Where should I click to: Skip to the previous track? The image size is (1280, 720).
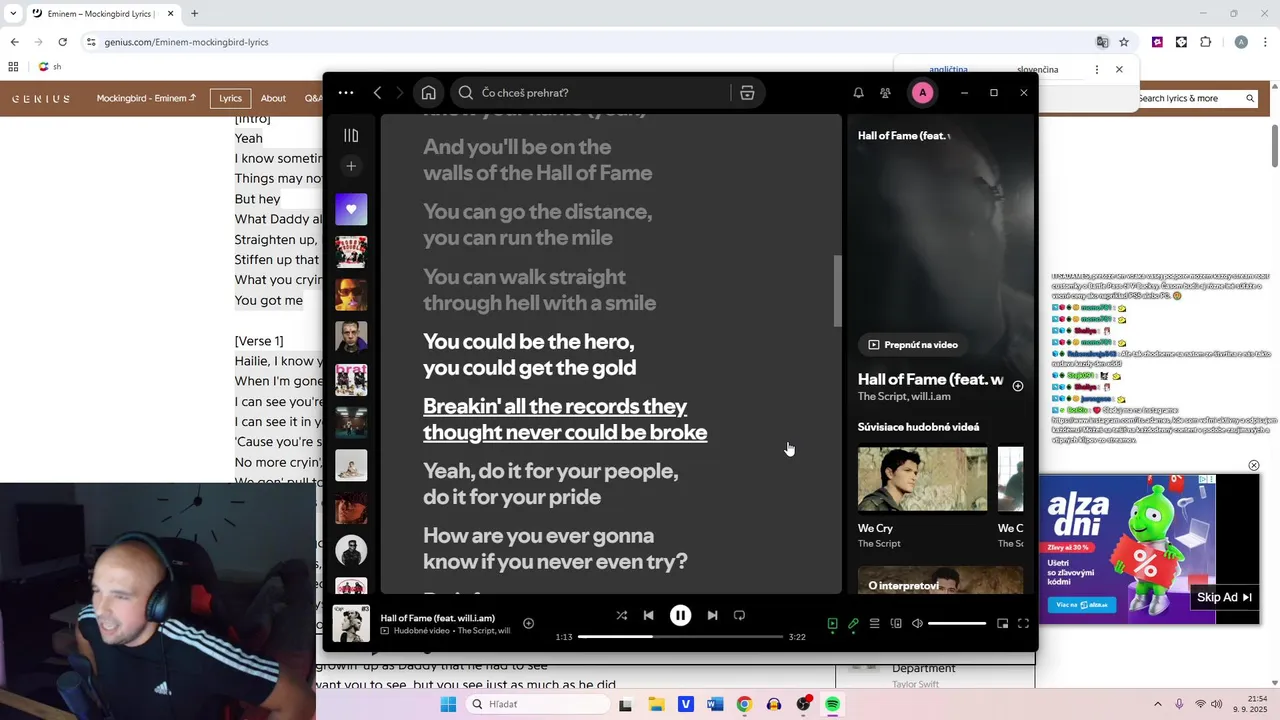[x=648, y=615]
